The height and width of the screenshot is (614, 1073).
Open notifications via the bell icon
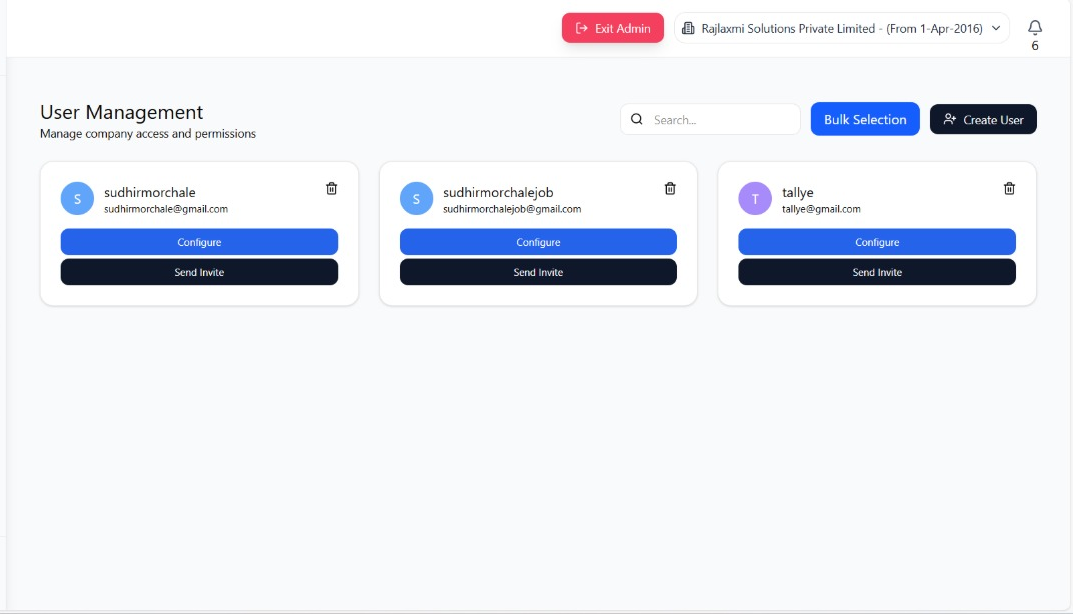point(1035,28)
